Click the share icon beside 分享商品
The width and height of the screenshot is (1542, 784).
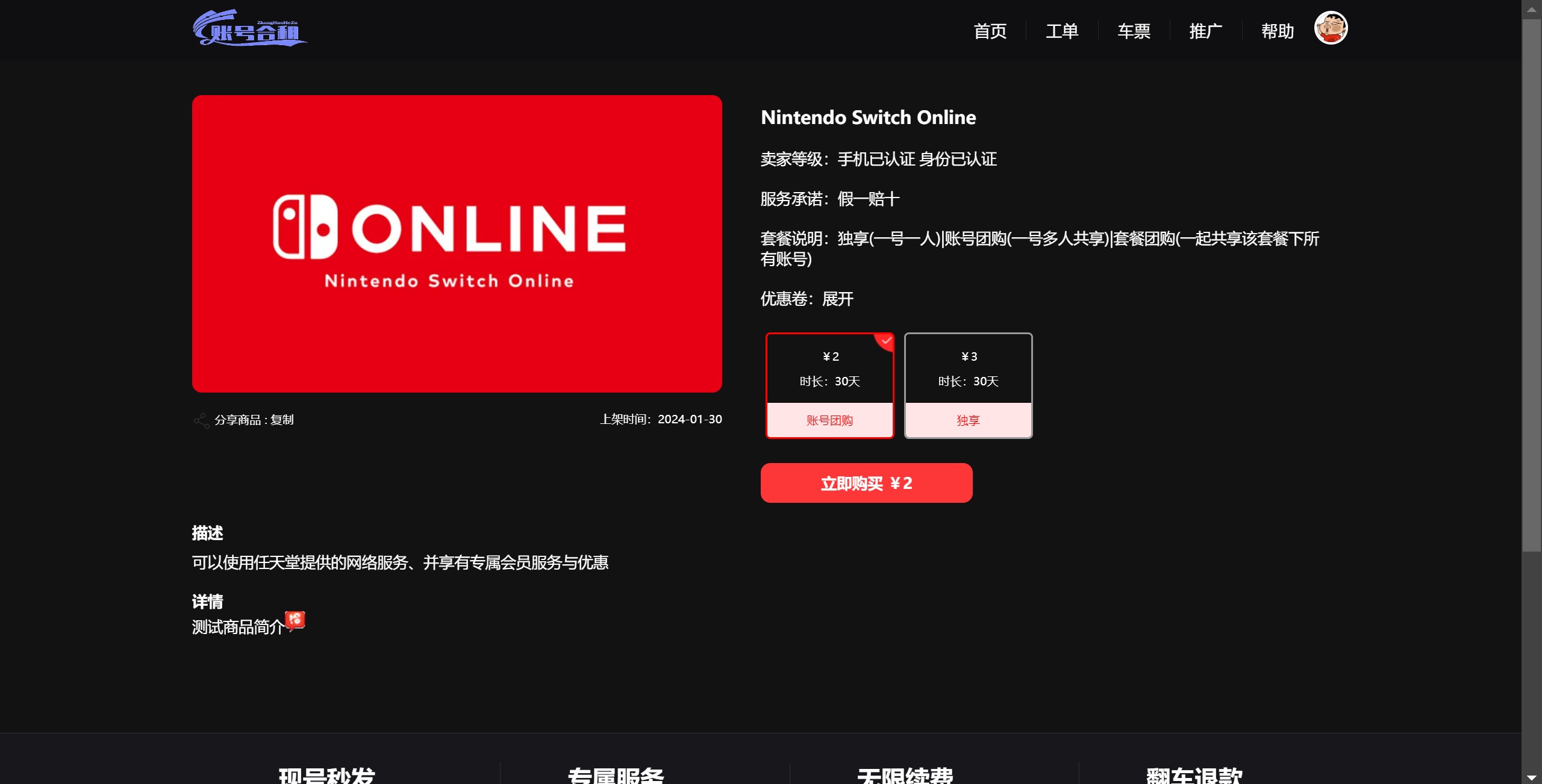(x=201, y=420)
